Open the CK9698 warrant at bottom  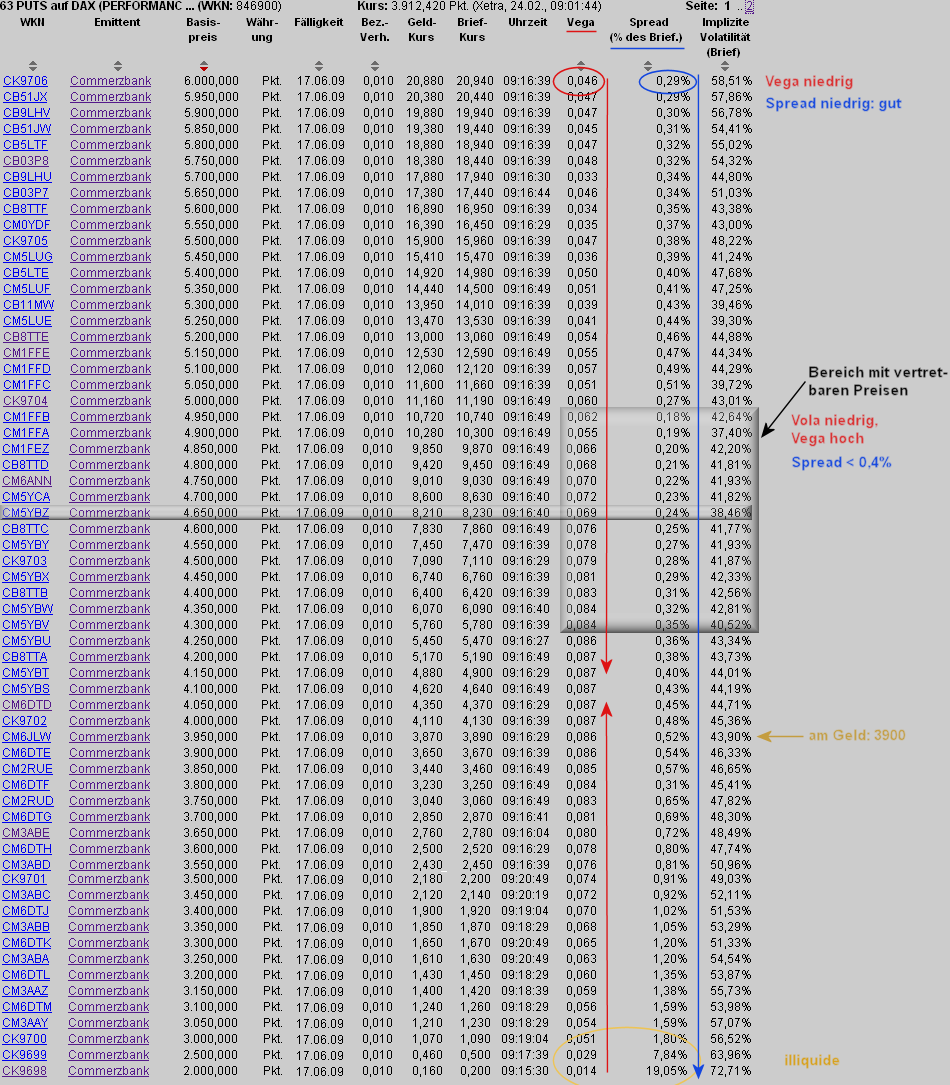click(x=24, y=1071)
